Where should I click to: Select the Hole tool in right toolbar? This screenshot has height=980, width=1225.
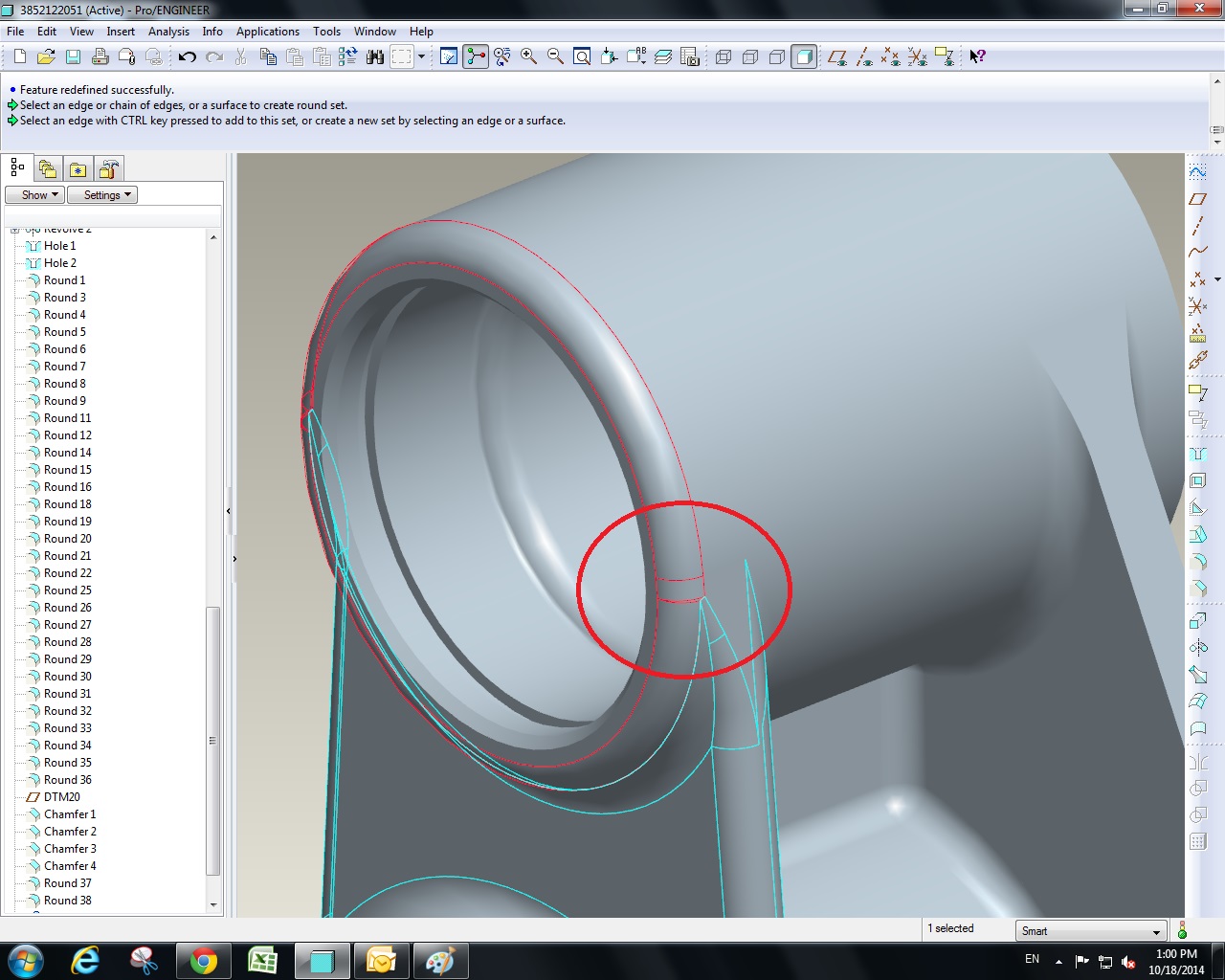(x=1197, y=455)
